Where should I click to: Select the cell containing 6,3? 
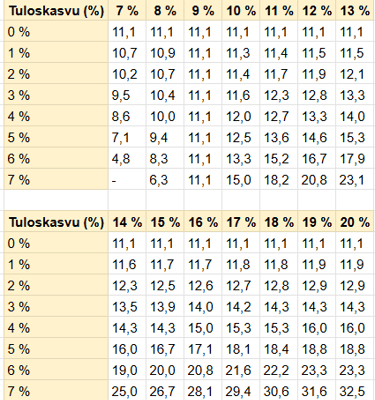pyautogui.click(x=165, y=179)
